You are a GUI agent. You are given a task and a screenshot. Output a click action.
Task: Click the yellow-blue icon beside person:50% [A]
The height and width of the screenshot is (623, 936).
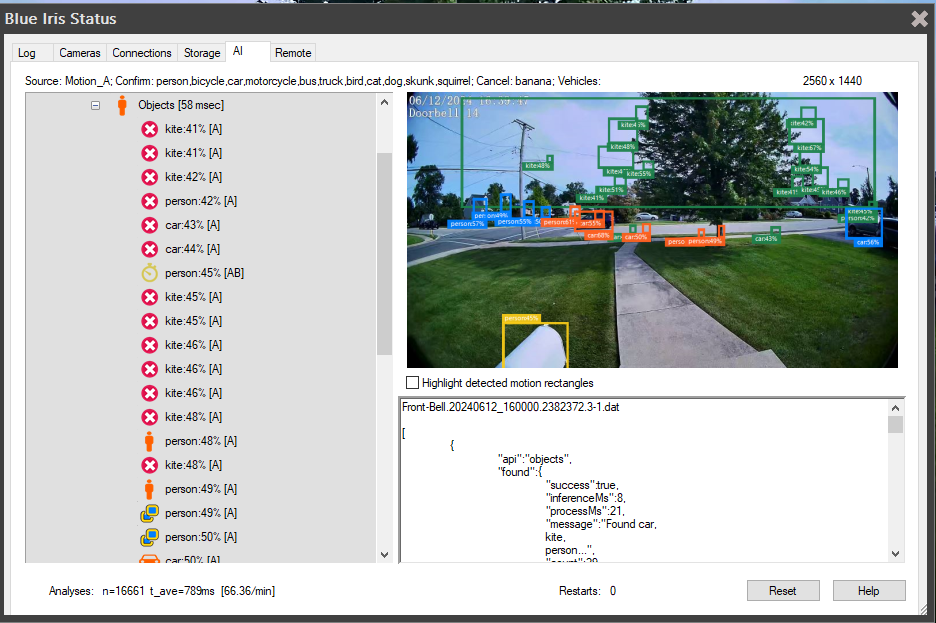click(149, 537)
